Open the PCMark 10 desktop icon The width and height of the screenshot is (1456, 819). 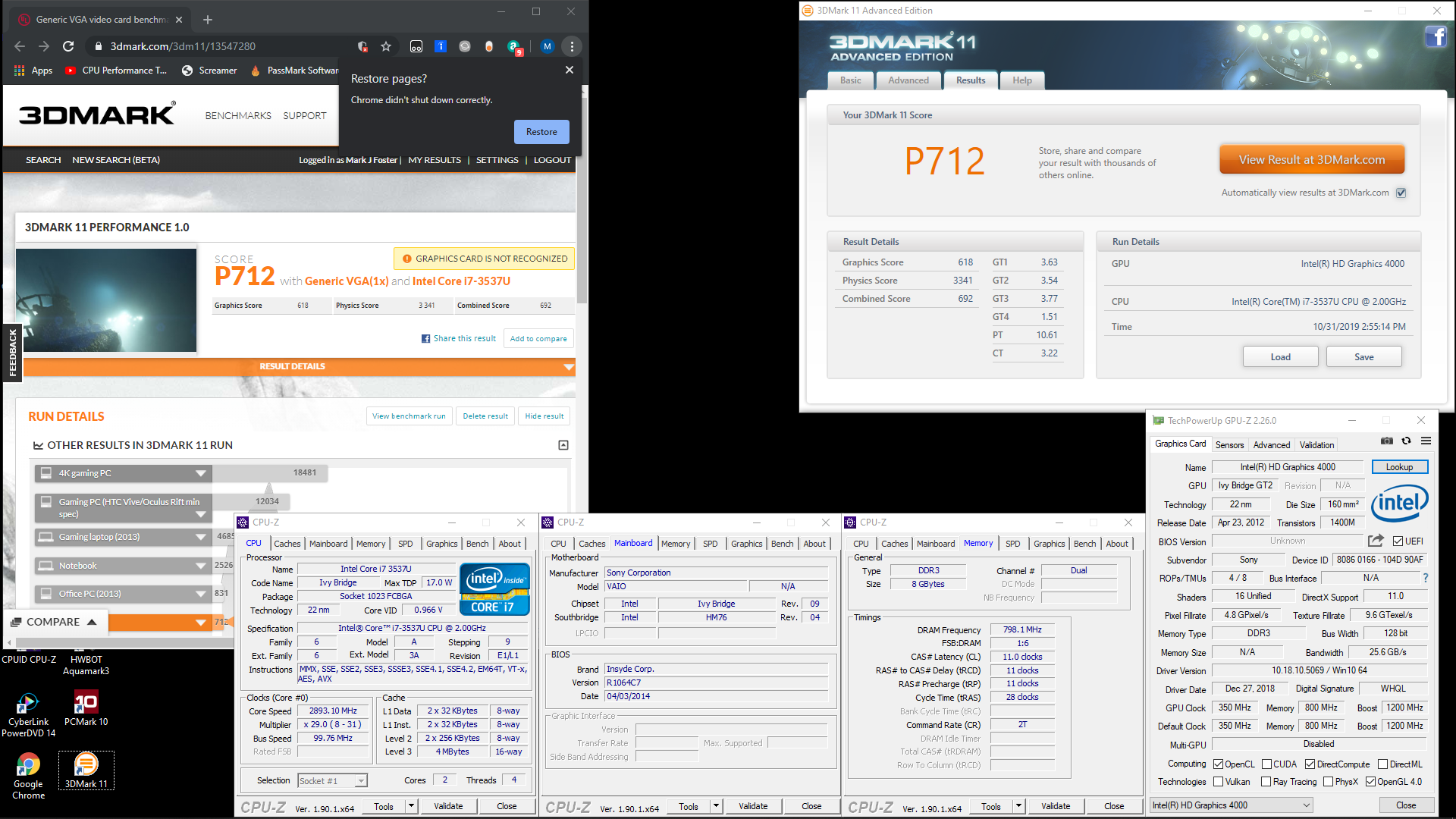(x=86, y=708)
